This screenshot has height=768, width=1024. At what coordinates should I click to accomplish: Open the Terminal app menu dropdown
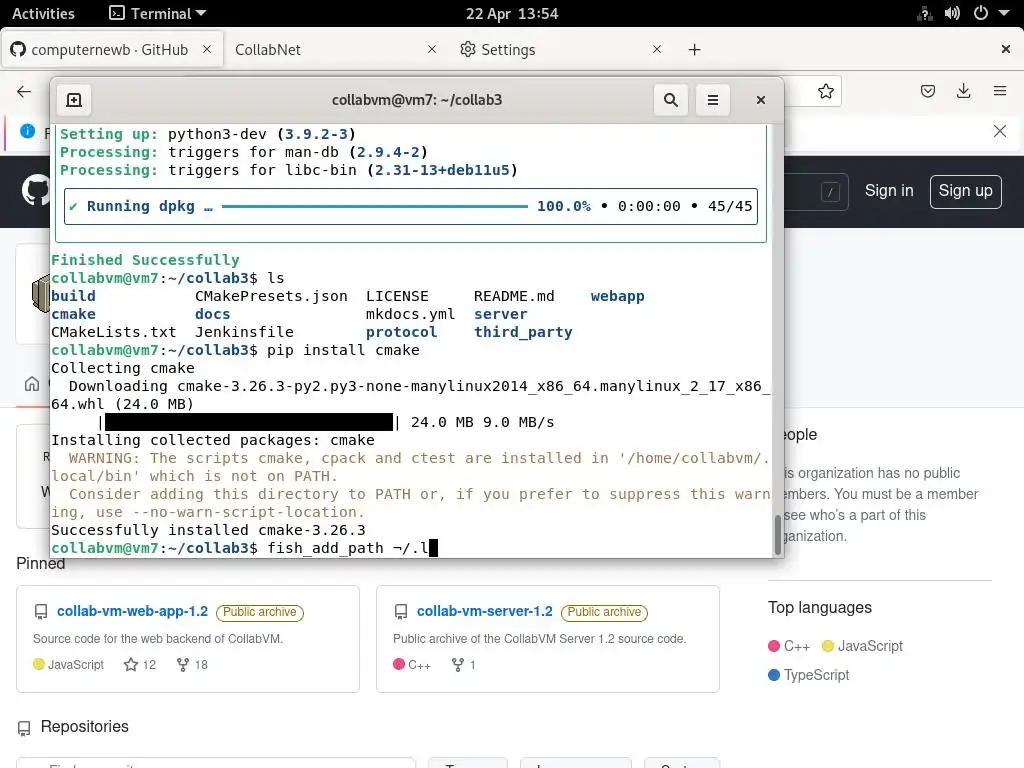tap(157, 13)
